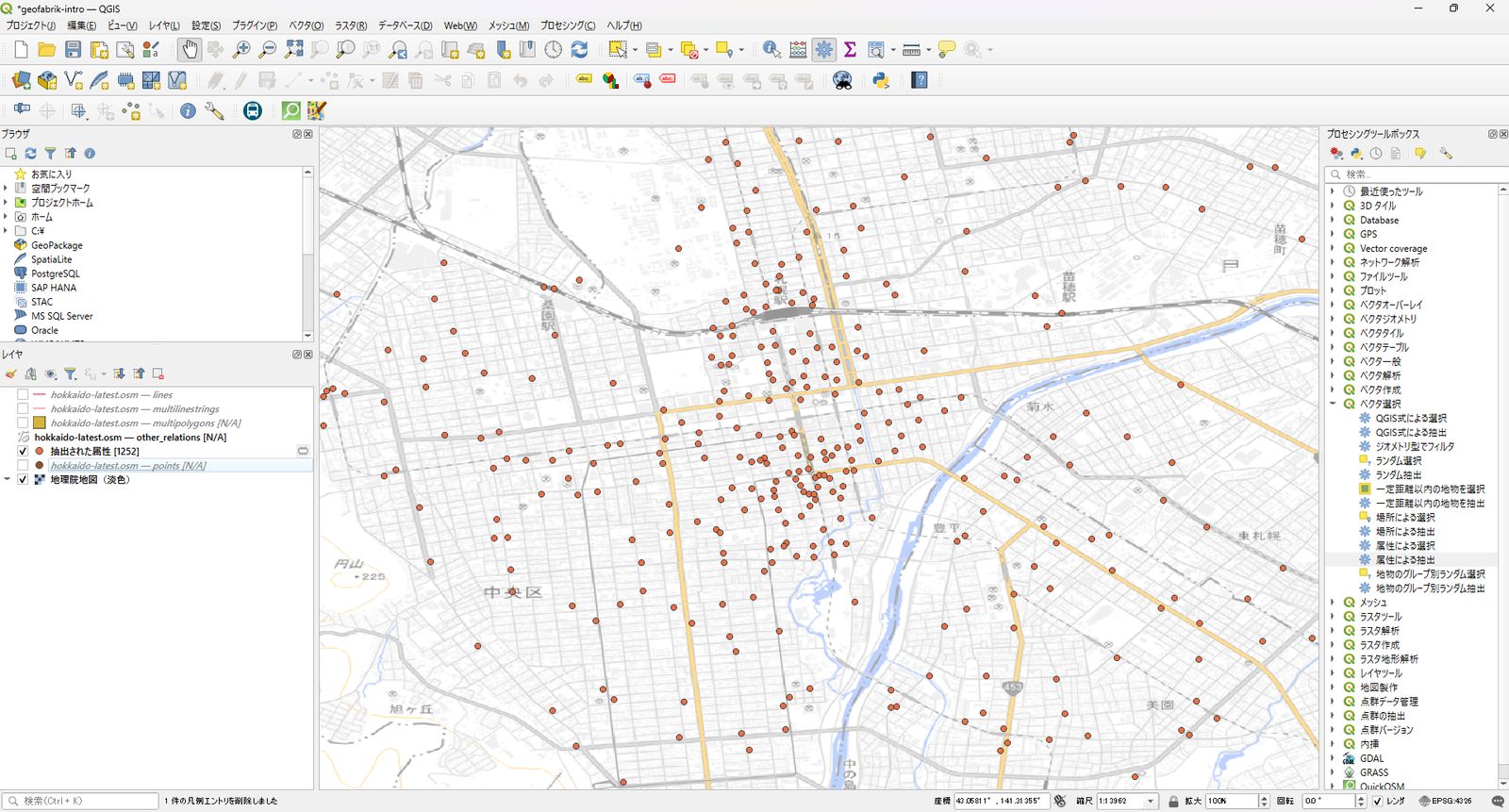Toggle the Processing Toolbox gear icon
Screen dimensions: 1509x812
coord(824,50)
